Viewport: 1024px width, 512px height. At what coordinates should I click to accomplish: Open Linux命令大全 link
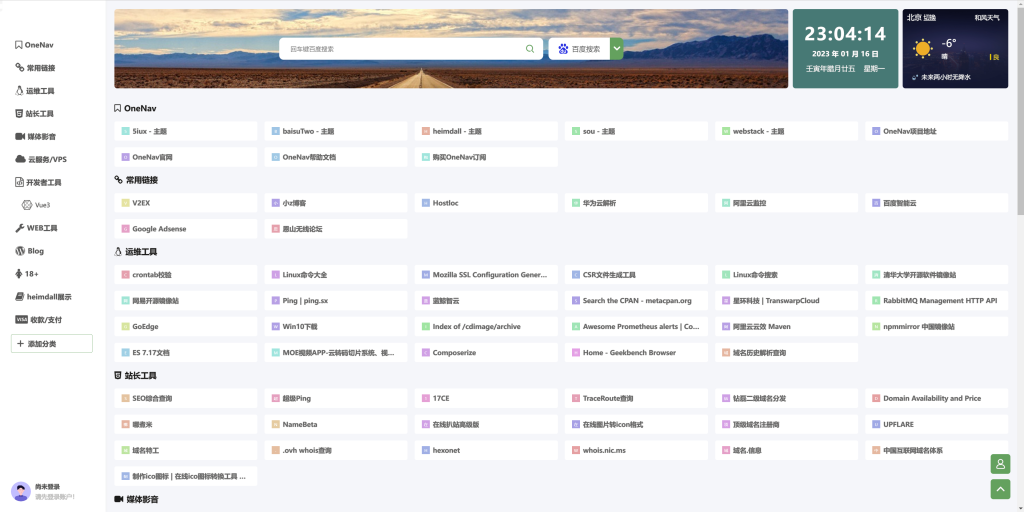[336, 275]
